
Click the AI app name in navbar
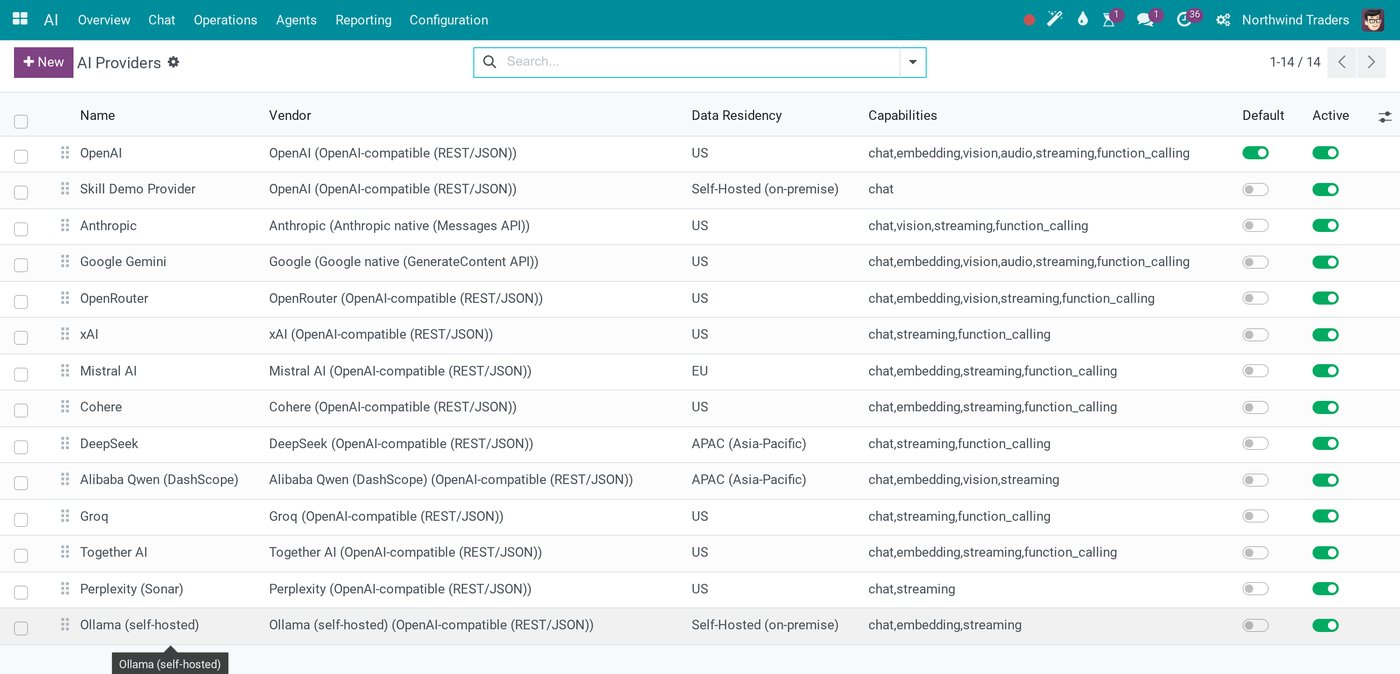(x=51, y=20)
